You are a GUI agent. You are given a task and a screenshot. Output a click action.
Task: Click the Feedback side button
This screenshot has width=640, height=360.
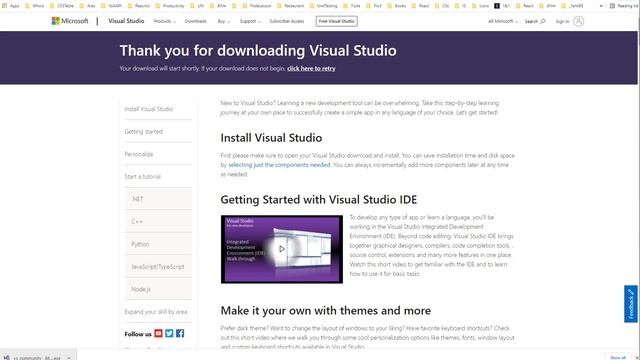631,304
